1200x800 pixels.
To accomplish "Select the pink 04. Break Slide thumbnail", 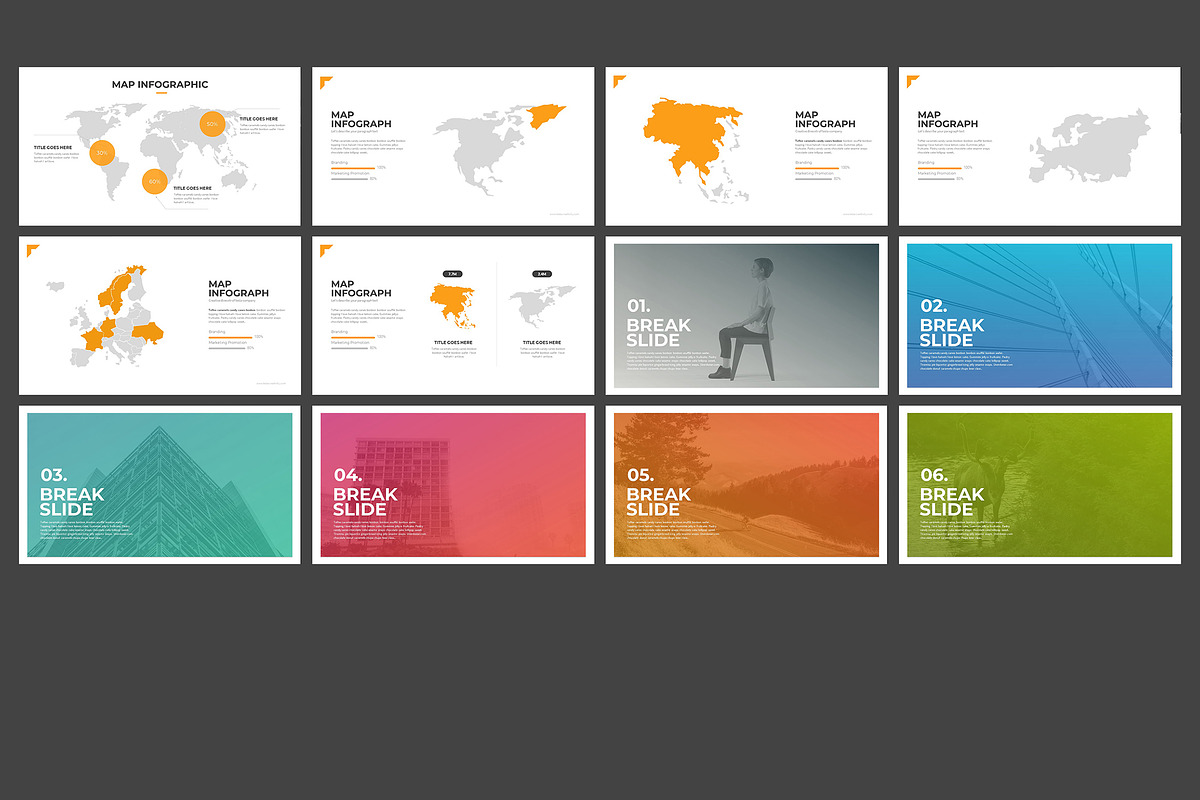I will (453, 484).
